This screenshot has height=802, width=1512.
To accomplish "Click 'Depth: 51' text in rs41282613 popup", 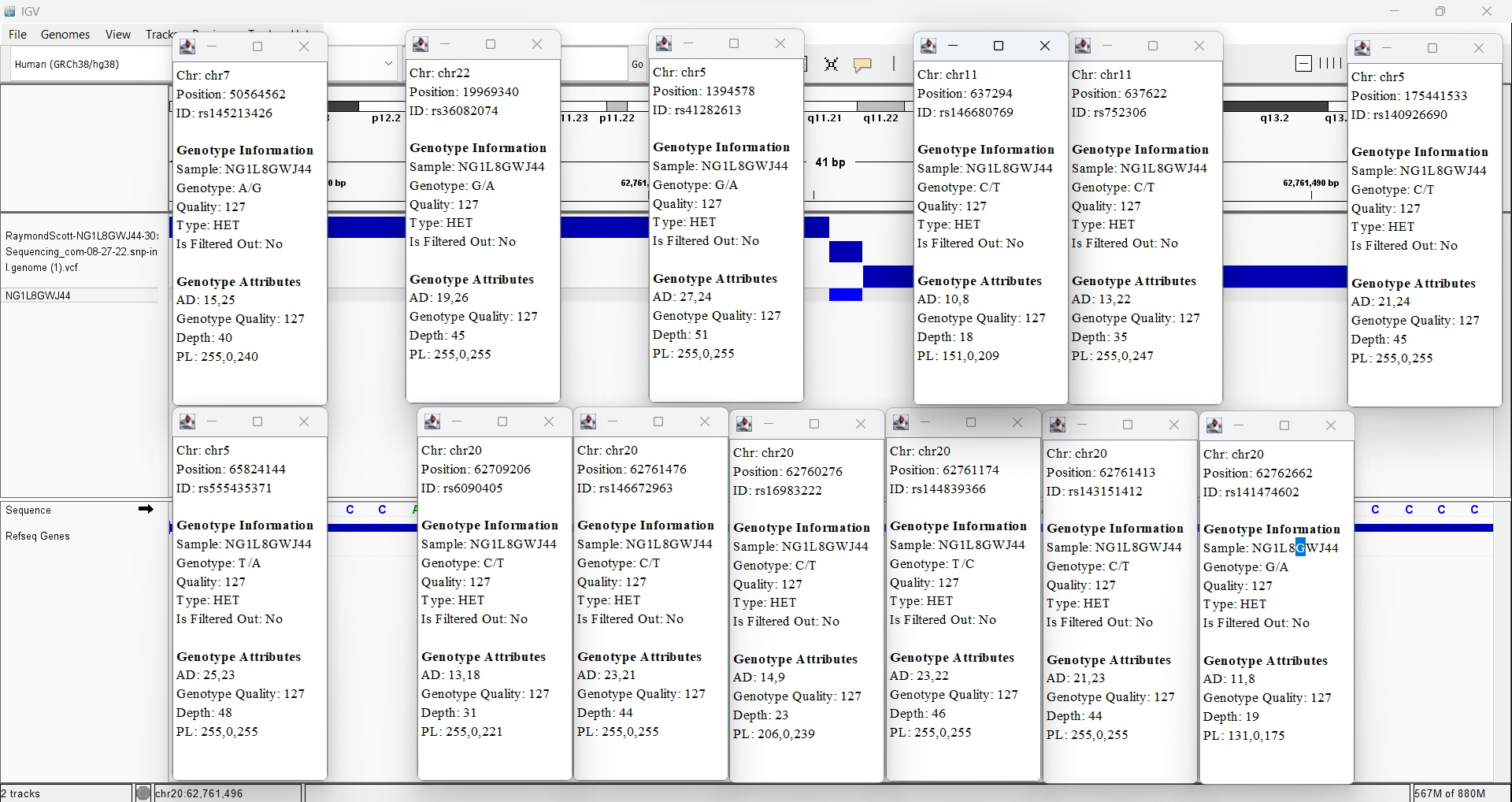I will point(680,334).
